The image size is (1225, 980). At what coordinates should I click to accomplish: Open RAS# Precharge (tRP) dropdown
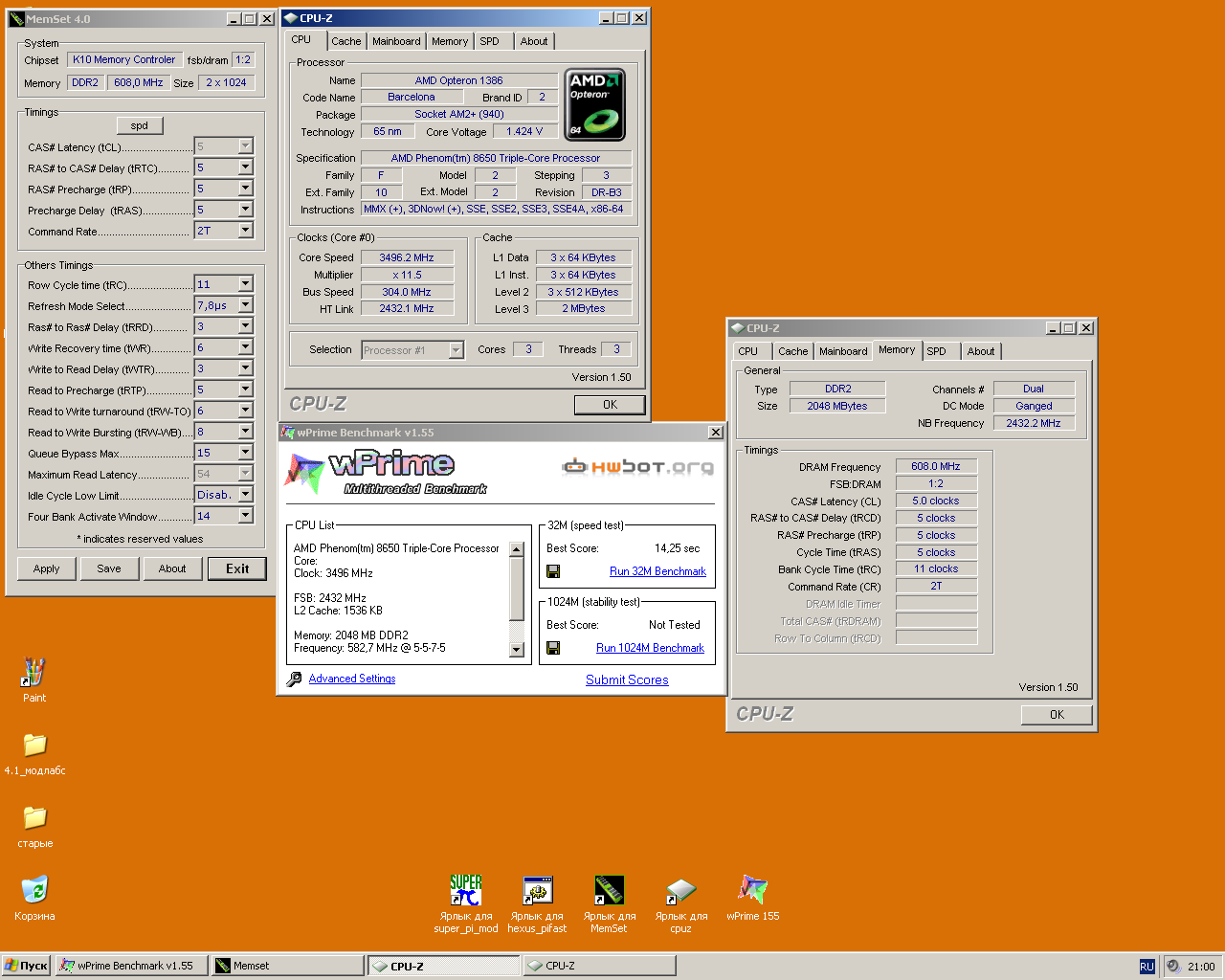point(245,189)
